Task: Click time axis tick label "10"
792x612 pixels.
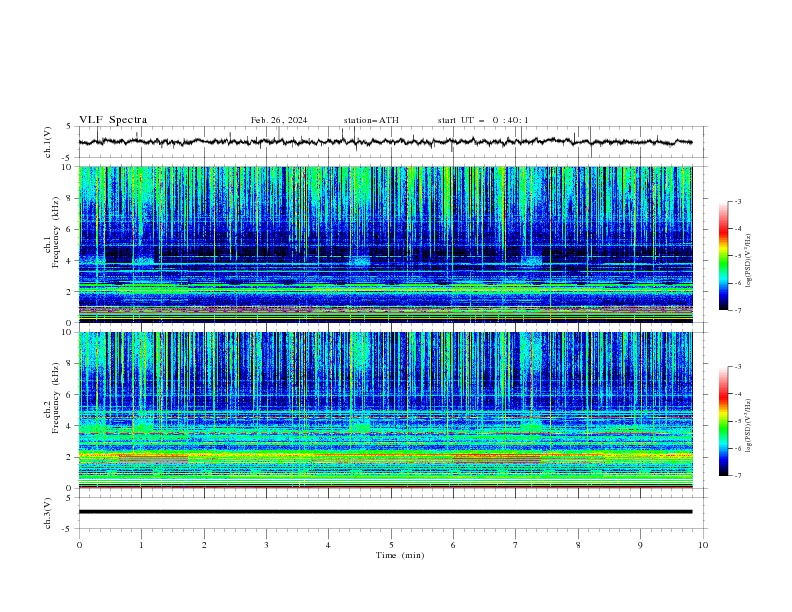Action: tap(703, 545)
